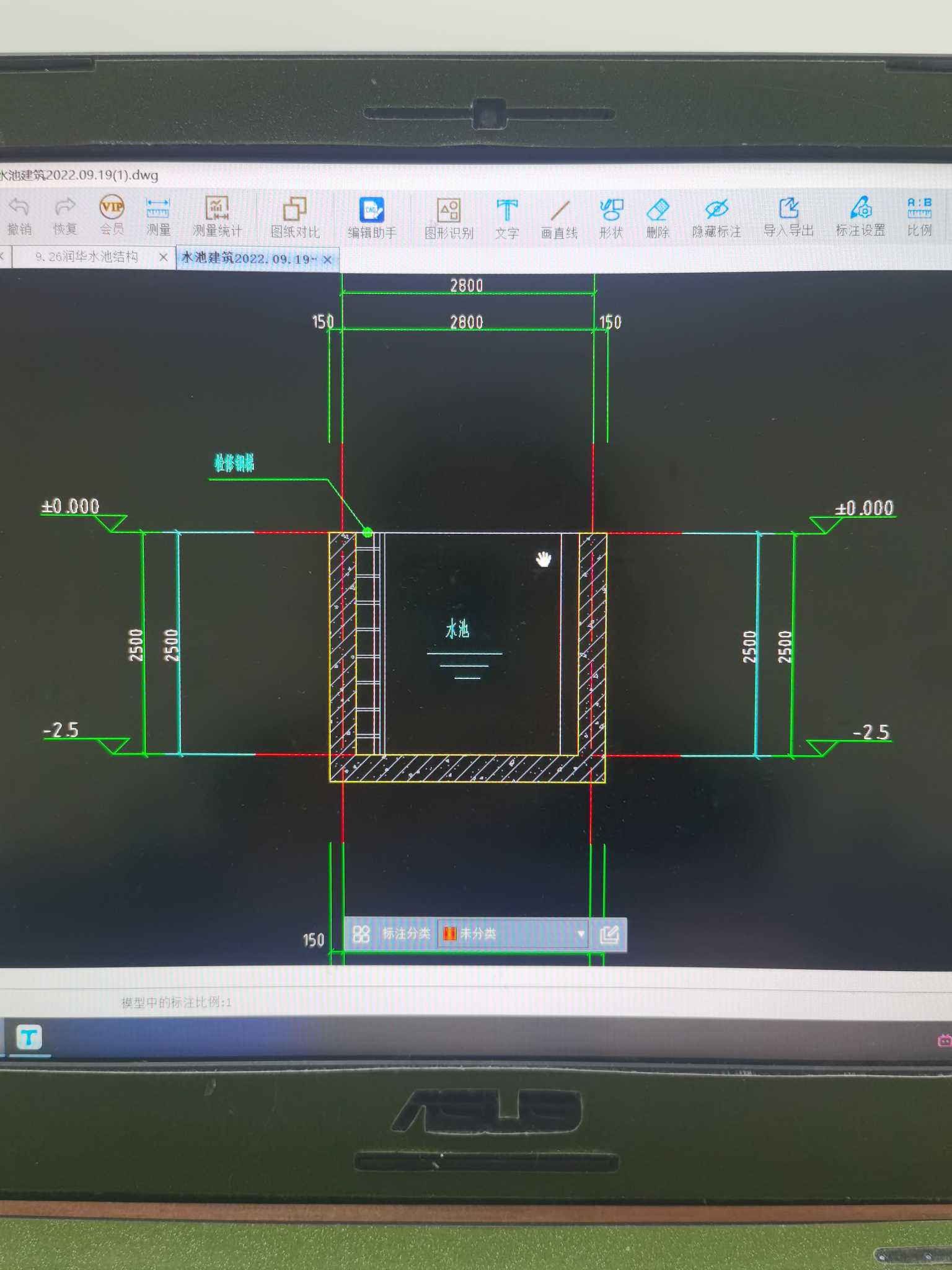Image resolution: width=952 pixels, height=1270 pixels.
Task: Click the 检修钢梯 annotation text
Action: pyautogui.click(x=234, y=463)
